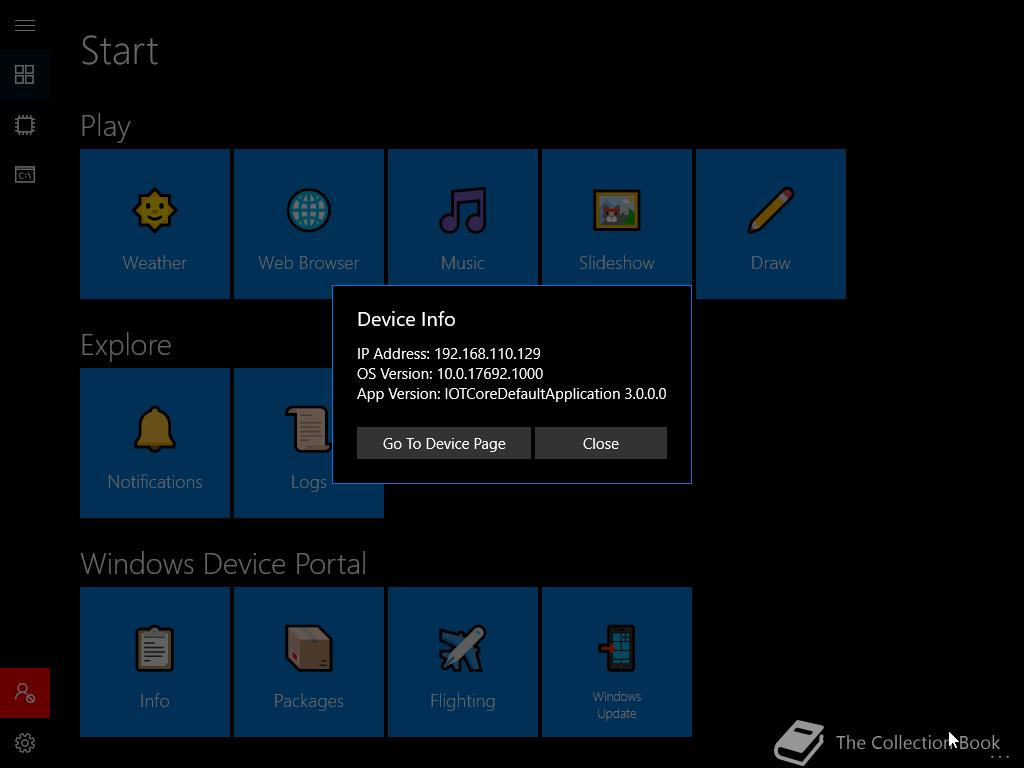Screen dimensions: 1024x768
Task: Click the Explore section heading
Action: [126, 345]
